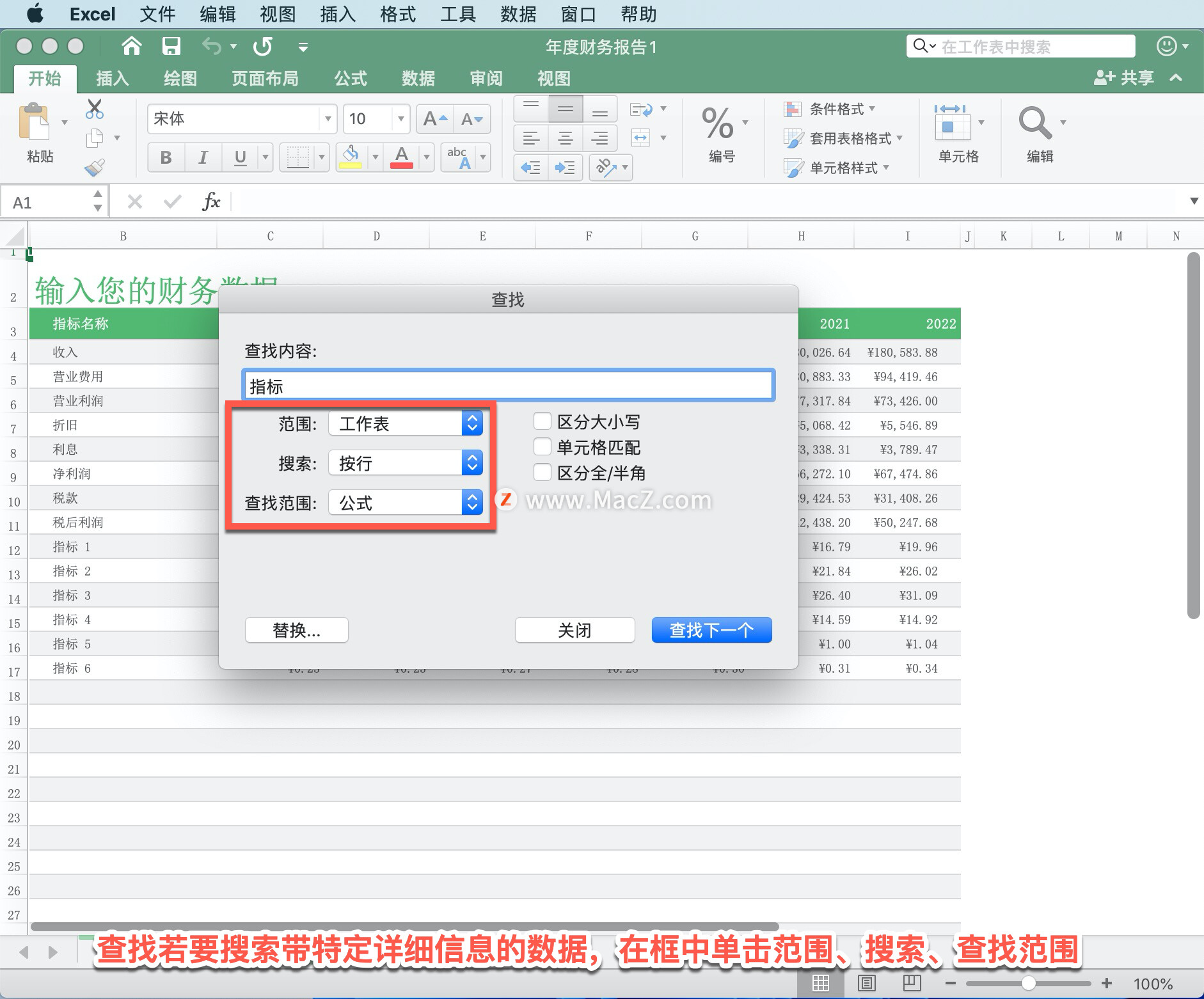Screen dimensions: 1204x999
Task: Click the 共享 share button
Action: [1124, 78]
